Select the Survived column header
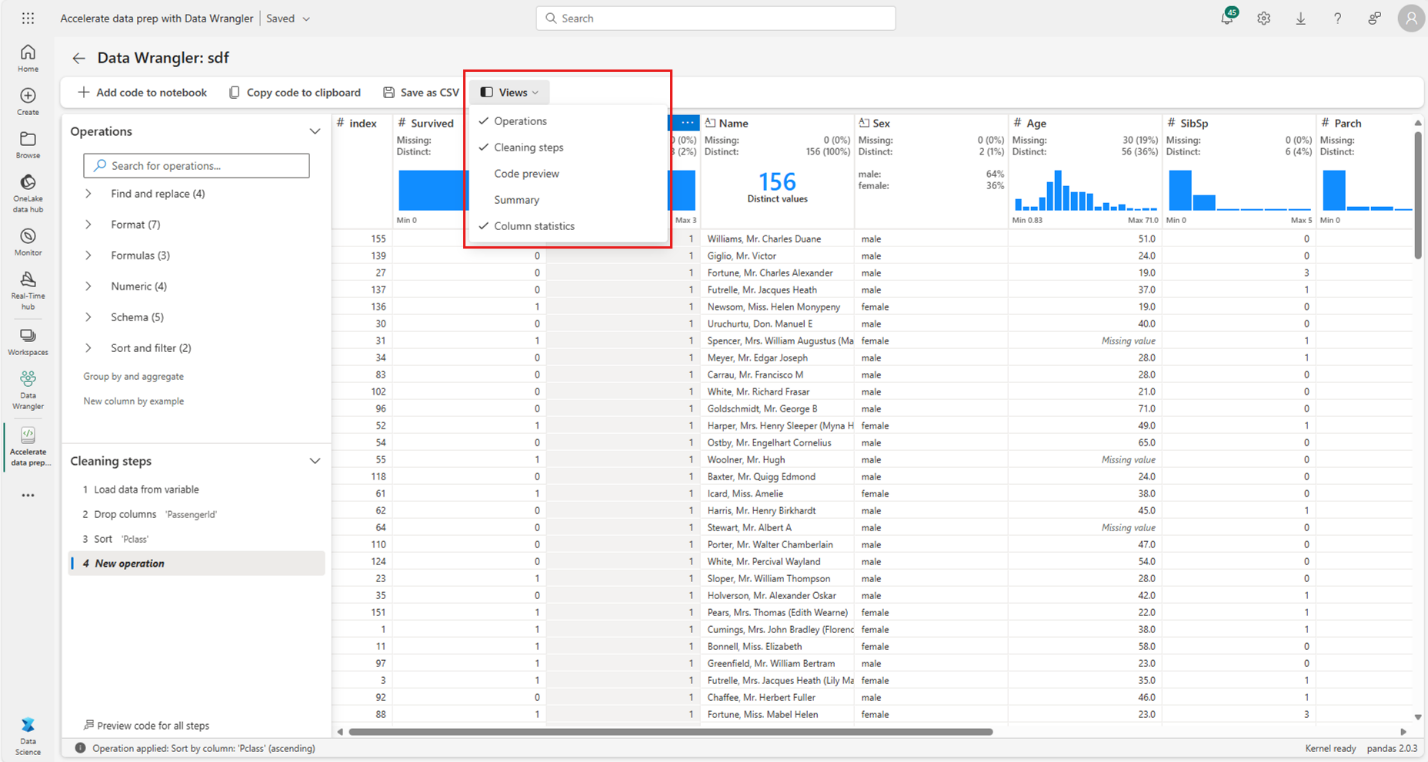The height and width of the screenshot is (762, 1428). tap(432, 123)
